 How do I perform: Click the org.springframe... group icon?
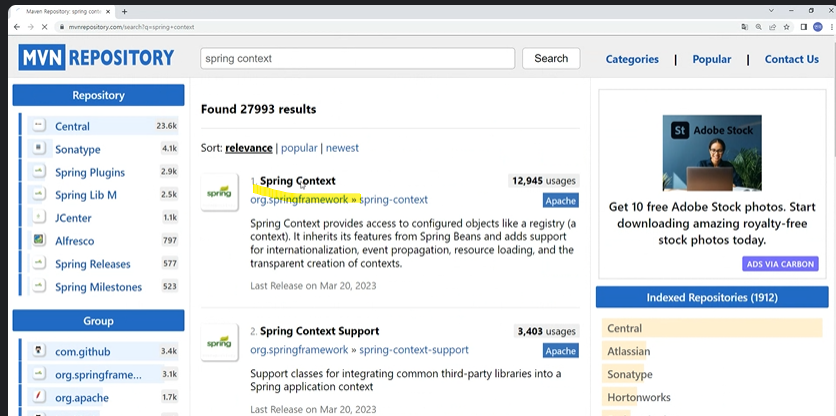pyautogui.click(x=38, y=374)
